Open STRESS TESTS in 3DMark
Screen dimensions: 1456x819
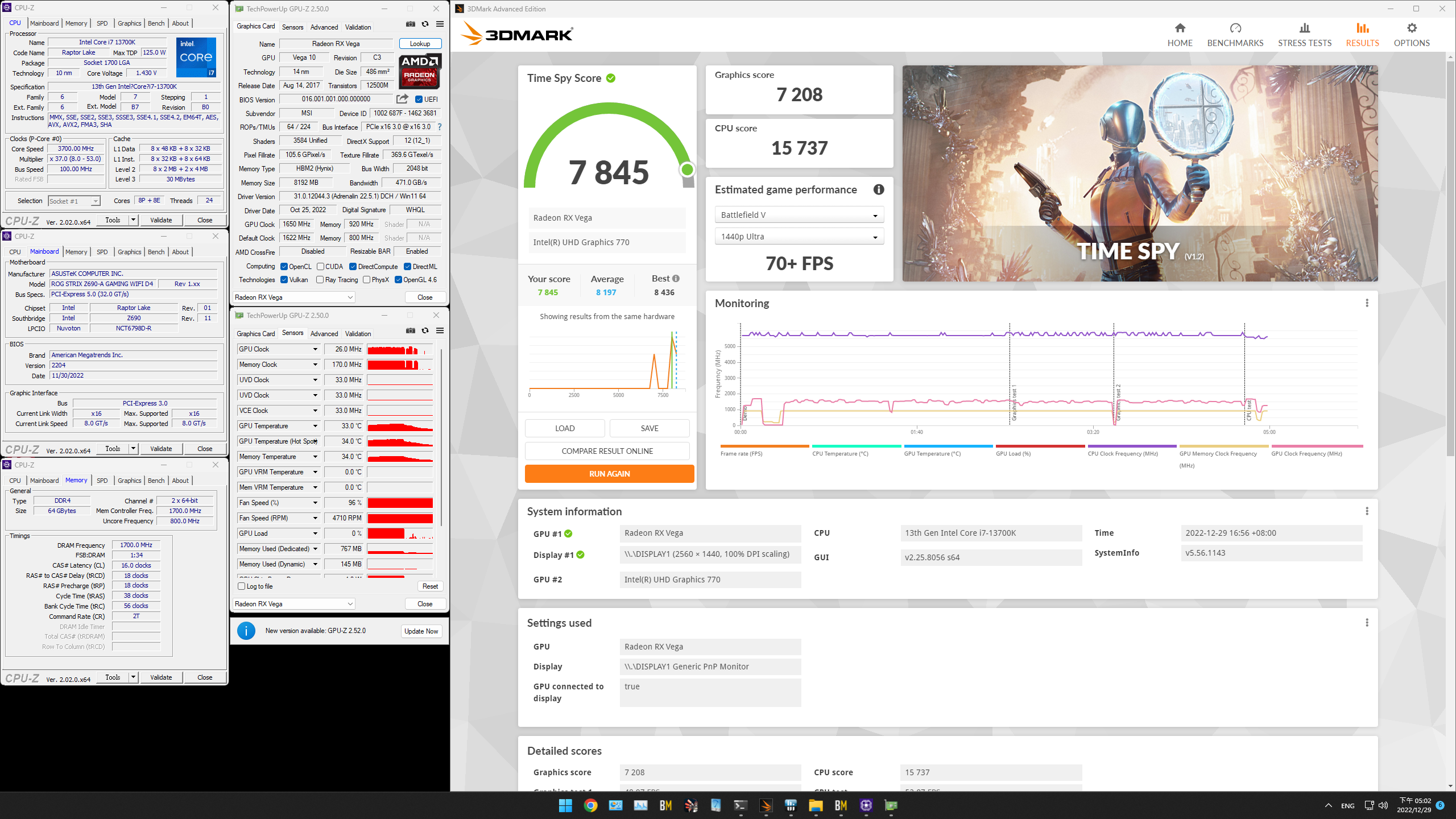tap(1305, 35)
